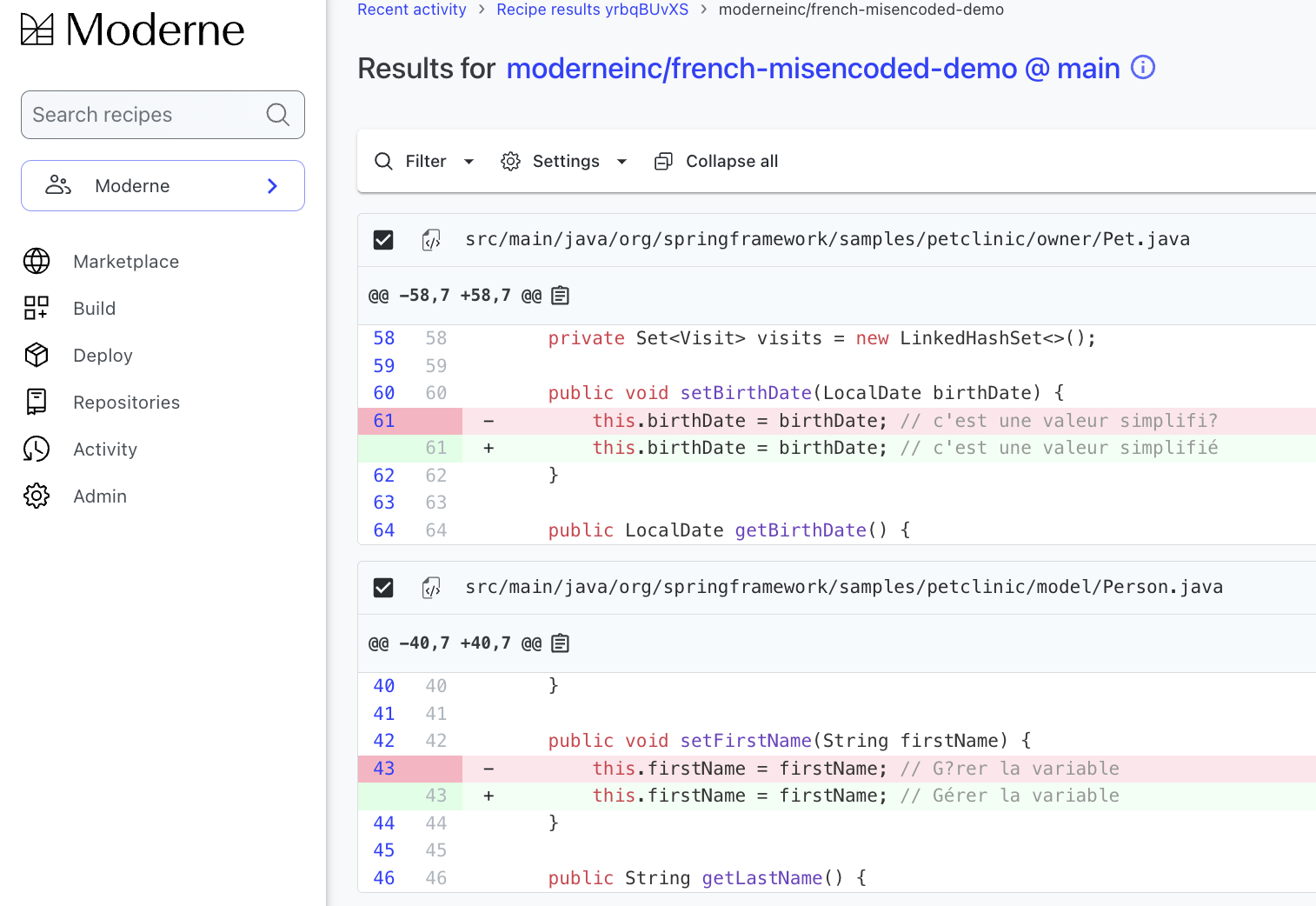Screen dimensions: 1316x906
Task: Go to Repositories in sidebar
Action: (x=127, y=403)
